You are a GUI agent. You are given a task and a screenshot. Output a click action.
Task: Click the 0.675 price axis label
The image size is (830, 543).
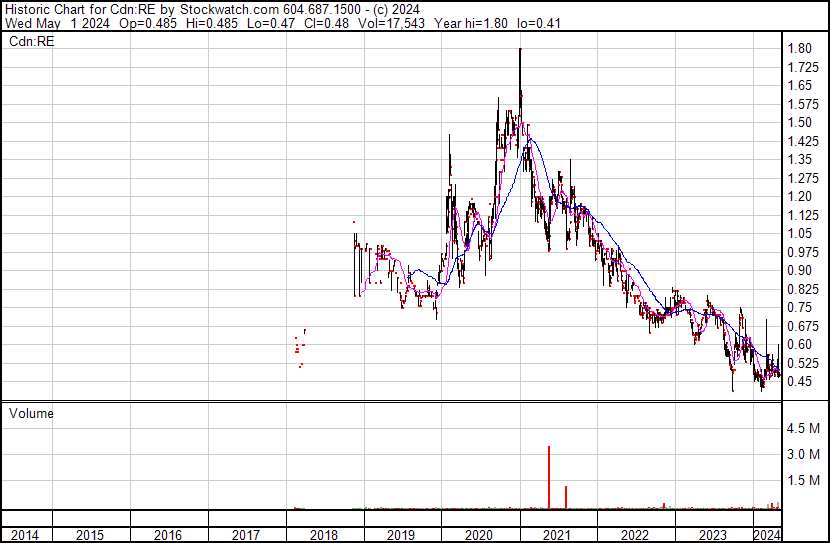(x=803, y=327)
